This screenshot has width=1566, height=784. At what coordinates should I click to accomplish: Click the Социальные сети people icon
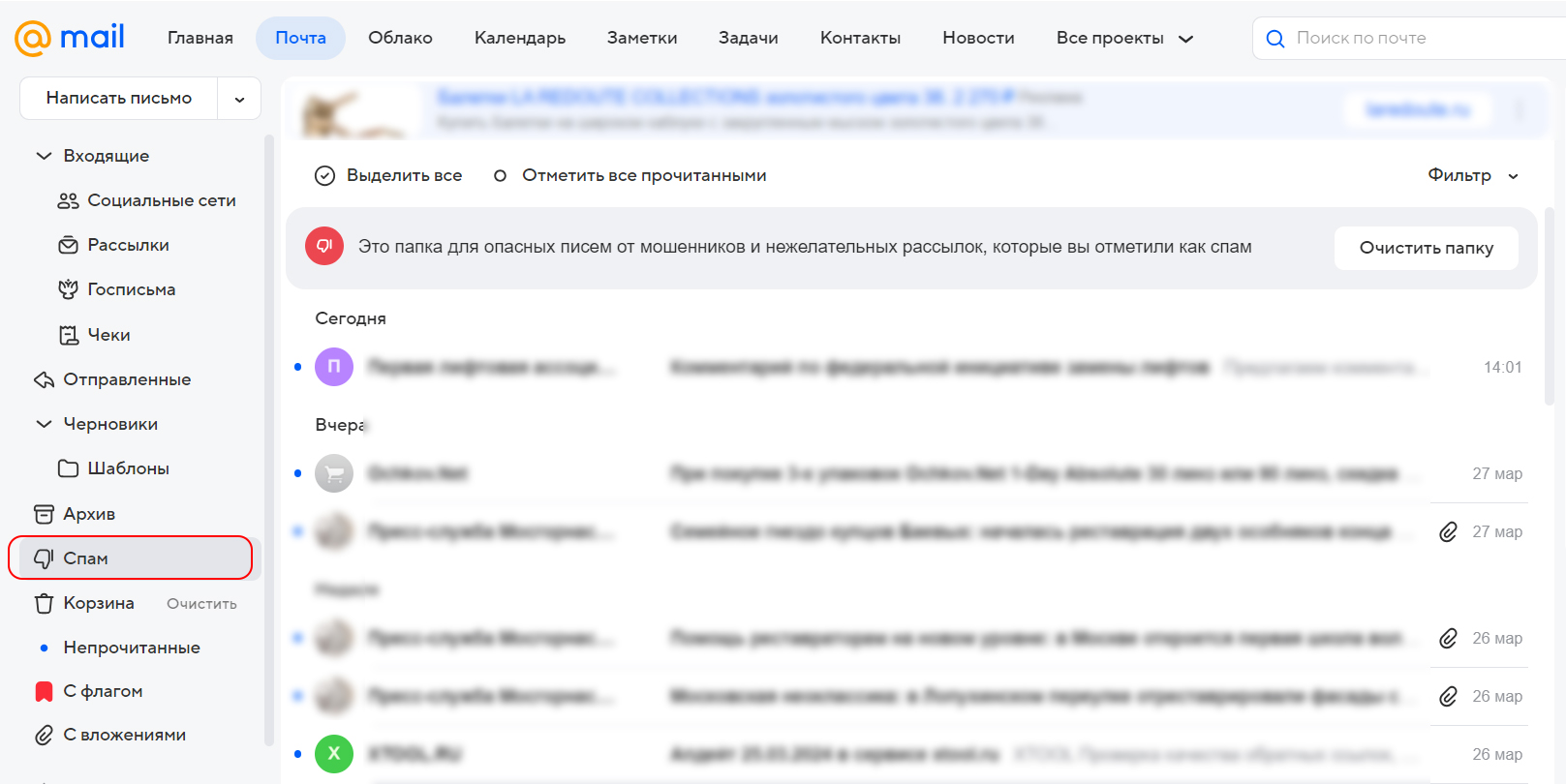(68, 200)
